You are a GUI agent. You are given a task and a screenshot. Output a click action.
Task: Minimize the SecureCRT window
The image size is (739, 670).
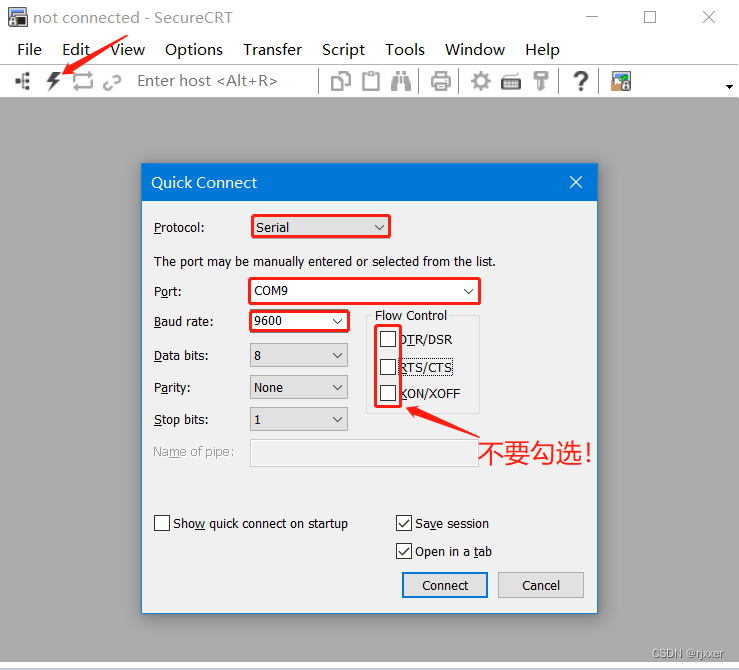(x=592, y=17)
